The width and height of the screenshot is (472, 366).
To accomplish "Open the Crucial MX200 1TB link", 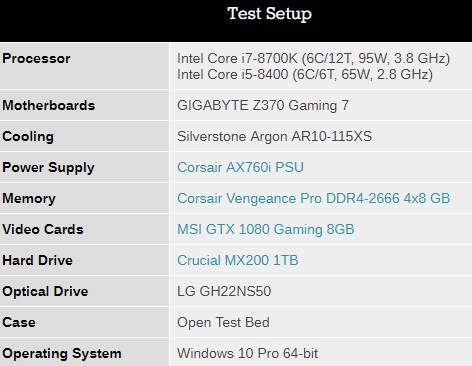I will [x=238, y=260].
